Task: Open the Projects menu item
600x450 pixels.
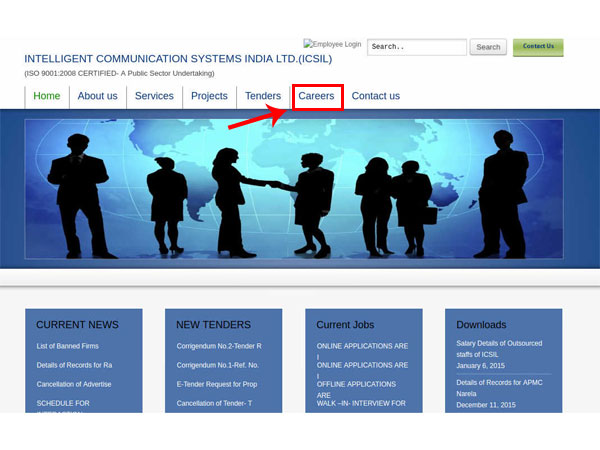Action: (209, 96)
